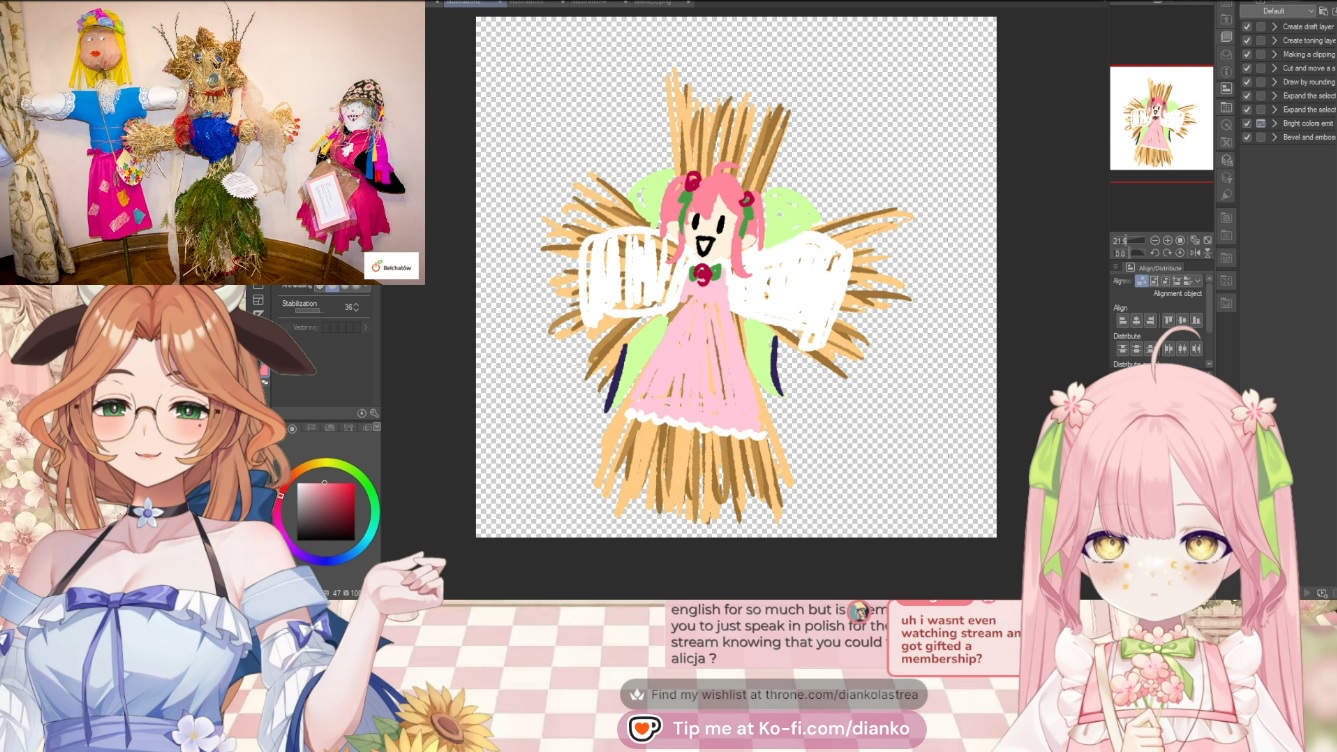Click the throne.com wishlist banner
Image resolution: width=1337 pixels, height=752 pixels.
point(772,695)
